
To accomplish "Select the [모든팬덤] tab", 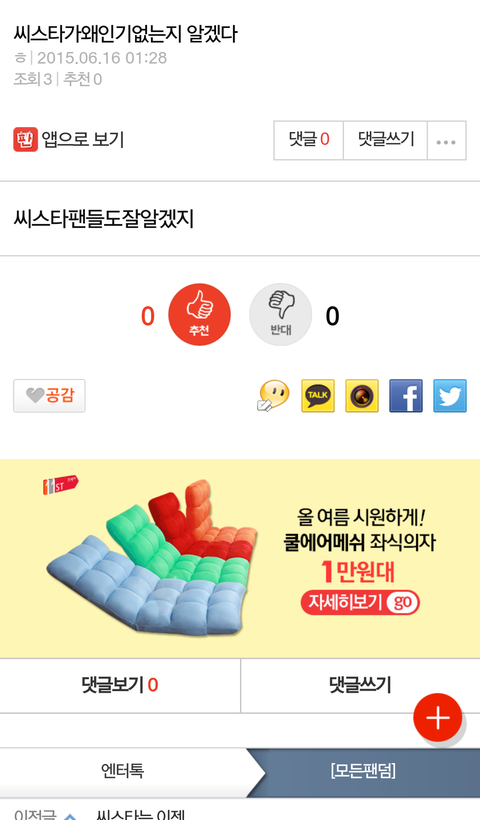I will (x=363, y=771).
